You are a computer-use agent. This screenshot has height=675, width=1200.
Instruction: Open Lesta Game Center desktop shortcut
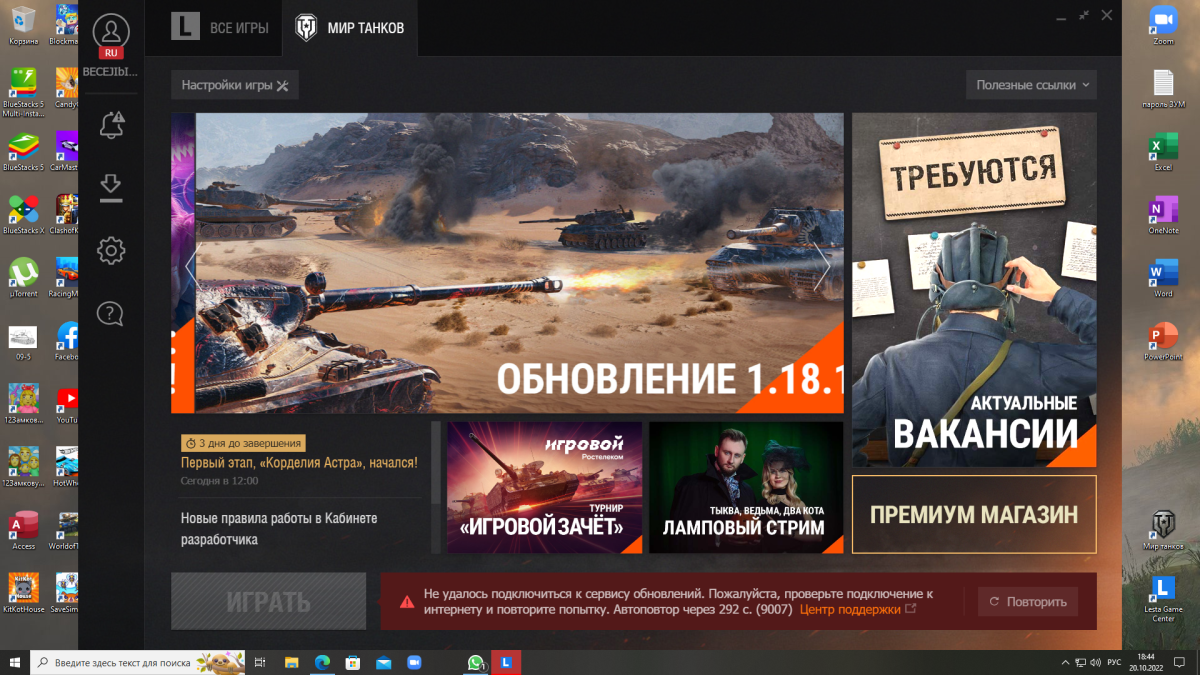pos(1163,597)
